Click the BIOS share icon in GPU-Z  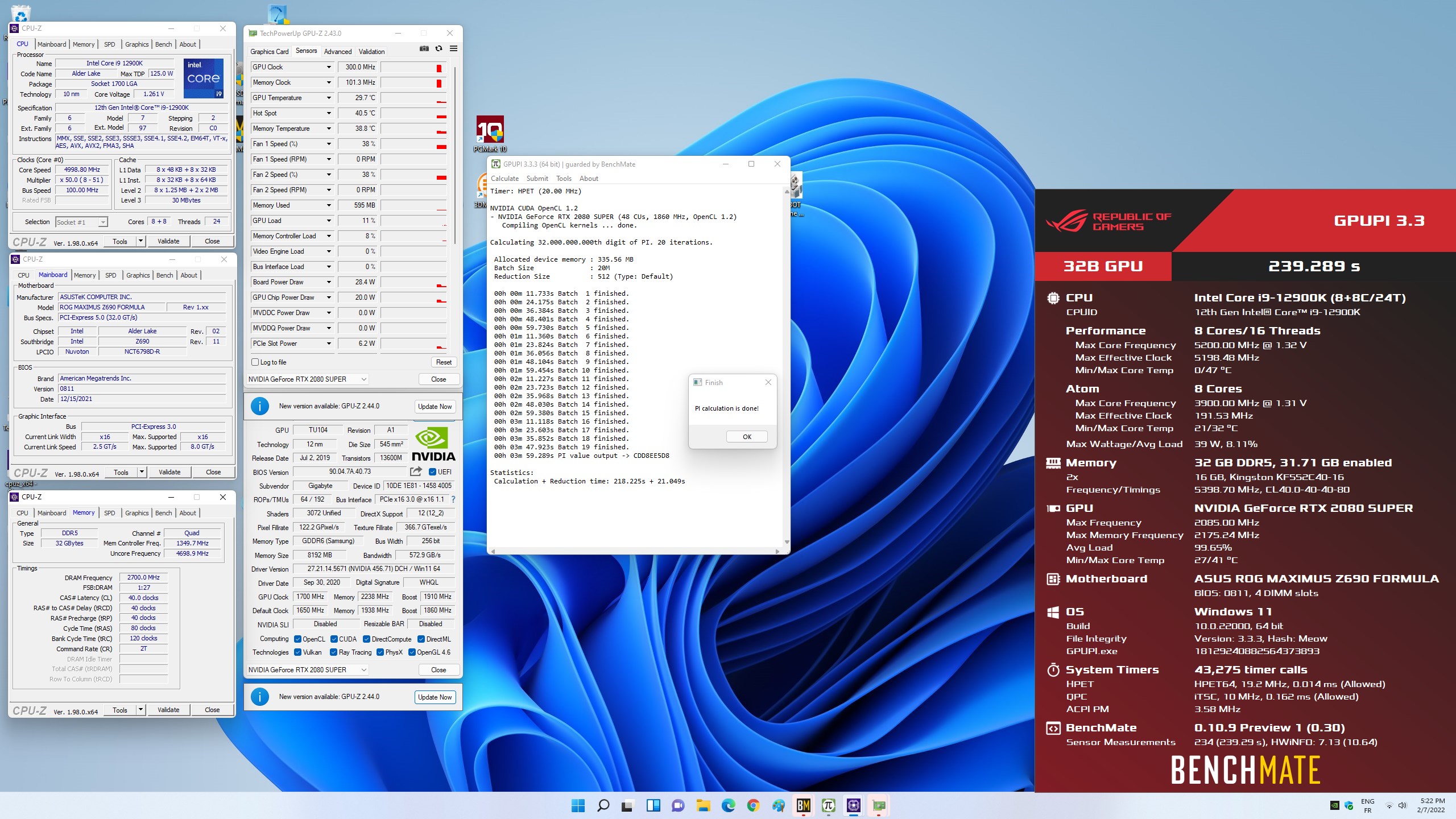point(416,471)
